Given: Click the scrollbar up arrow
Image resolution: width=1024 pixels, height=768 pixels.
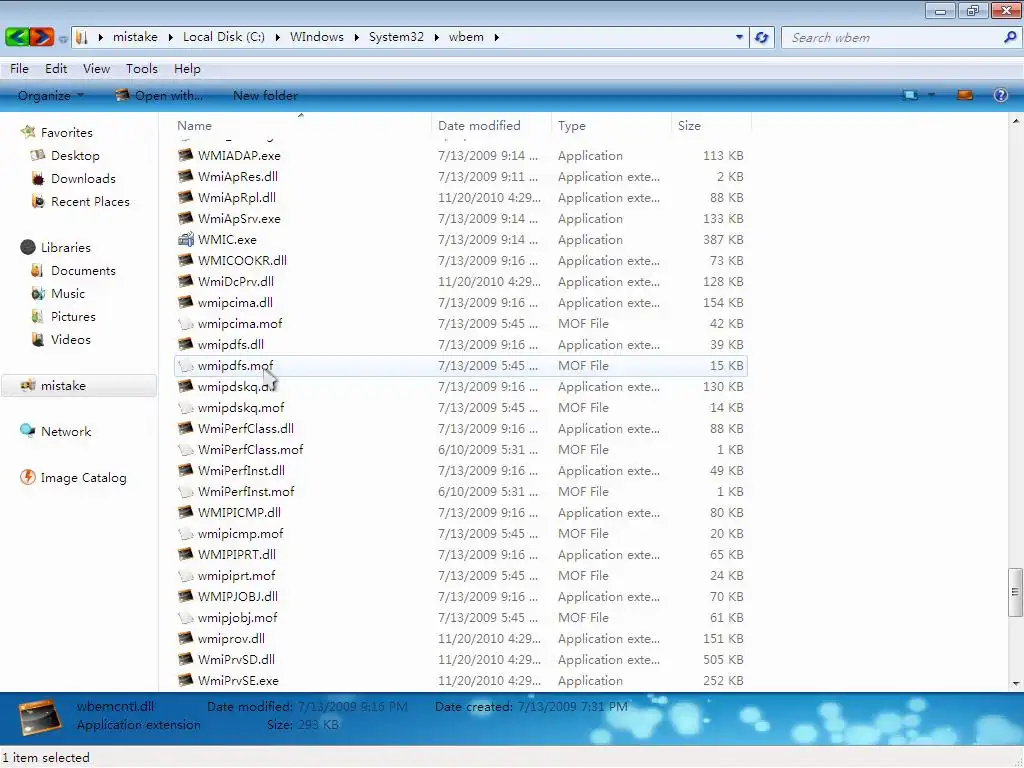Looking at the screenshot, I should tap(1015, 121).
